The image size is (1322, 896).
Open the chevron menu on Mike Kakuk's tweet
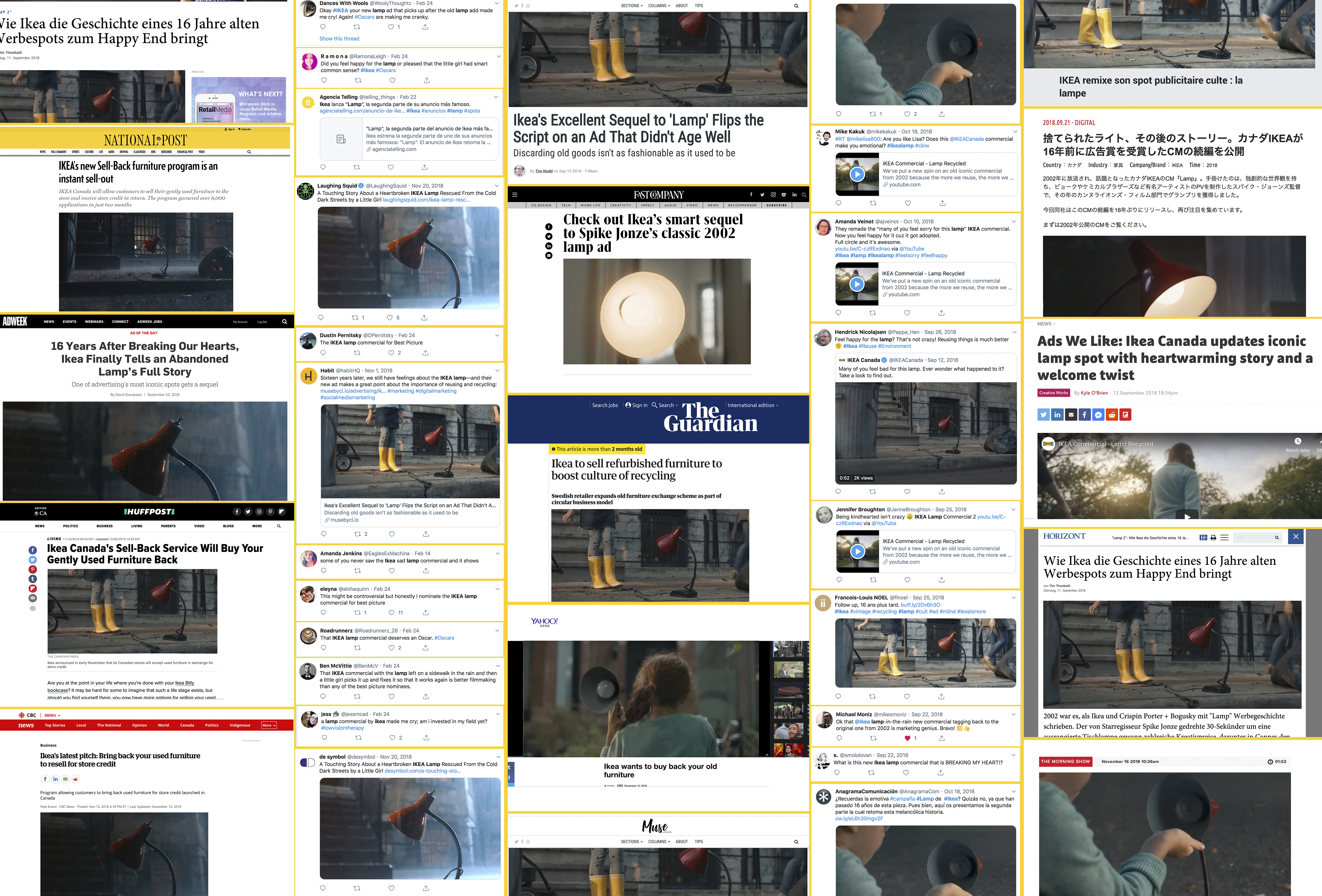click(1015, 131)
